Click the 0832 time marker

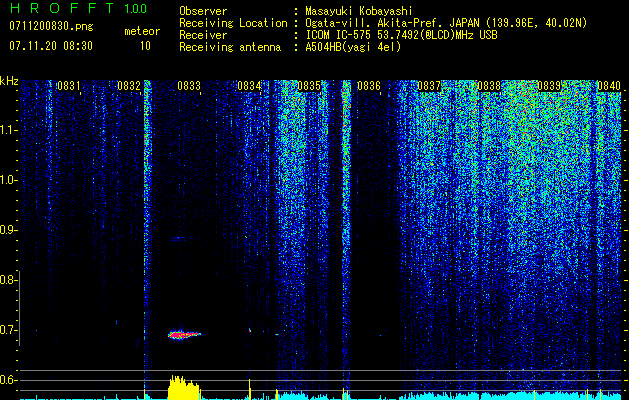pos(129,86)
